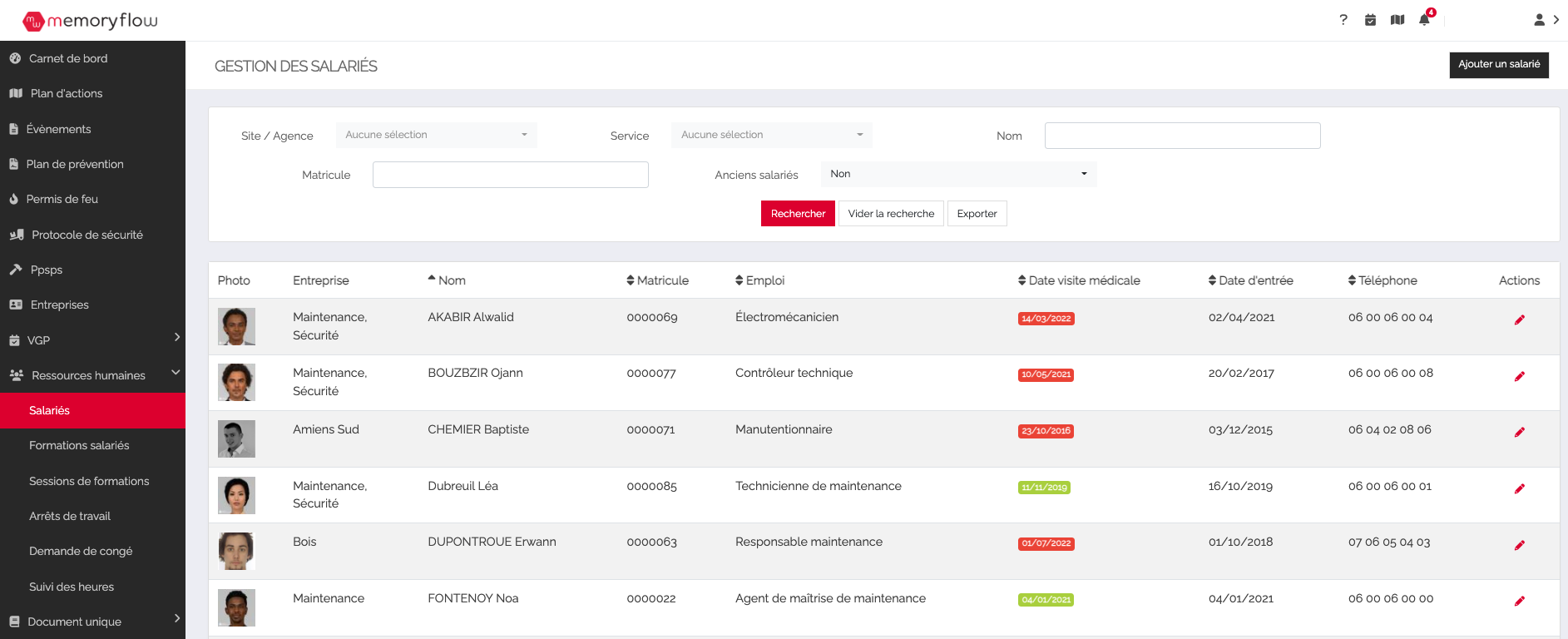Open the map icon in top header
Screen dimensions: 1568x639
coord(1397,20)
